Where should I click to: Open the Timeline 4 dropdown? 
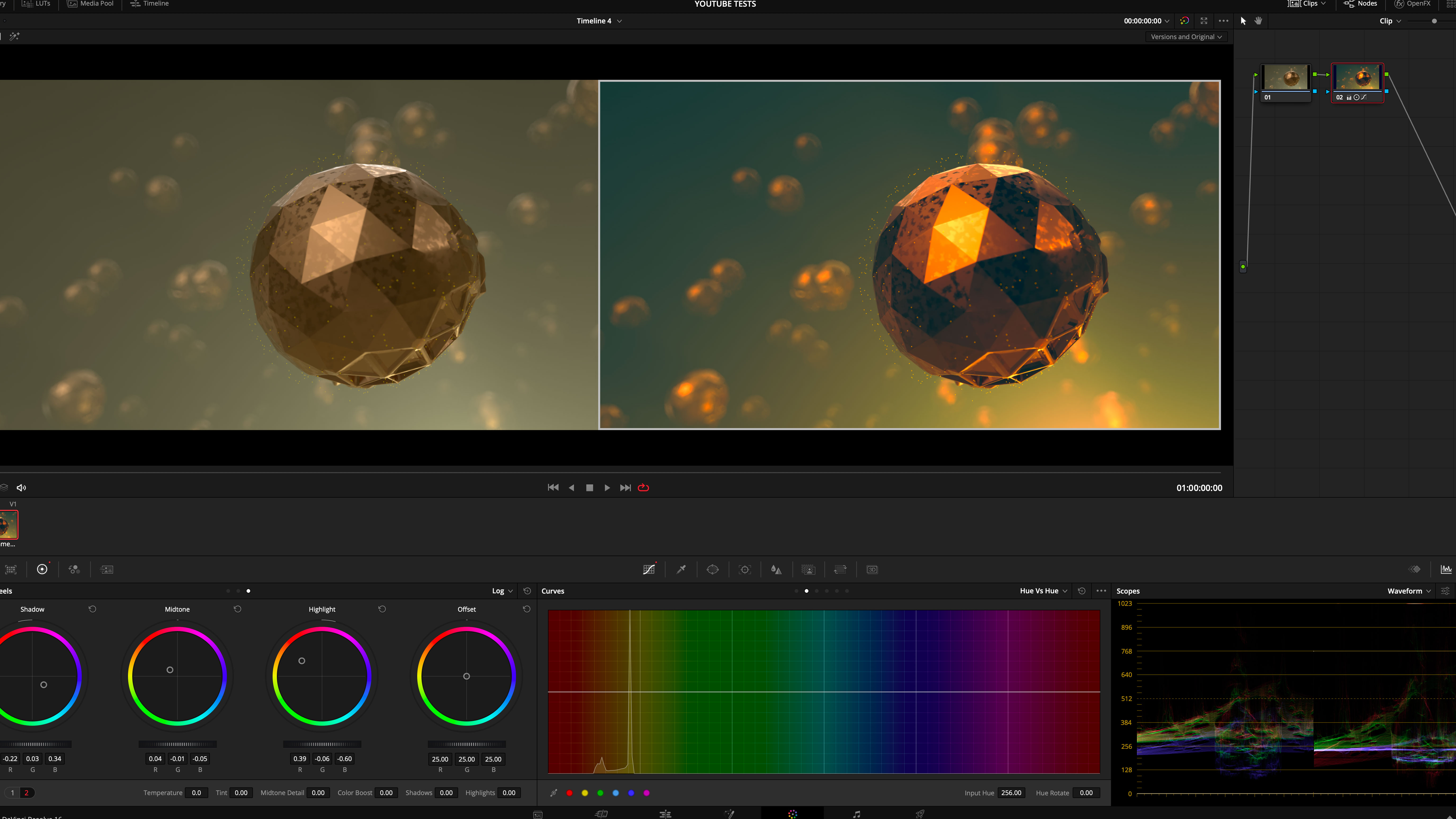click(599, 21)
